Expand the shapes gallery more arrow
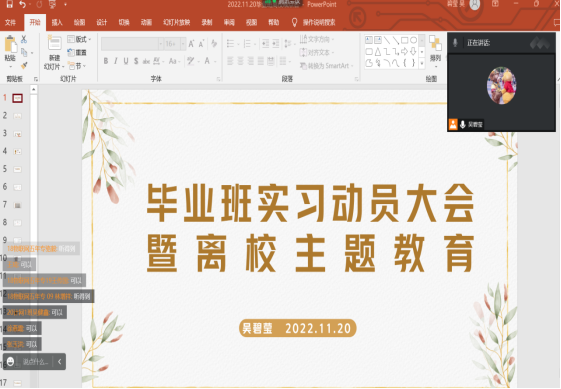Screen dimensions: 561x389 click(x=422, y=63)
